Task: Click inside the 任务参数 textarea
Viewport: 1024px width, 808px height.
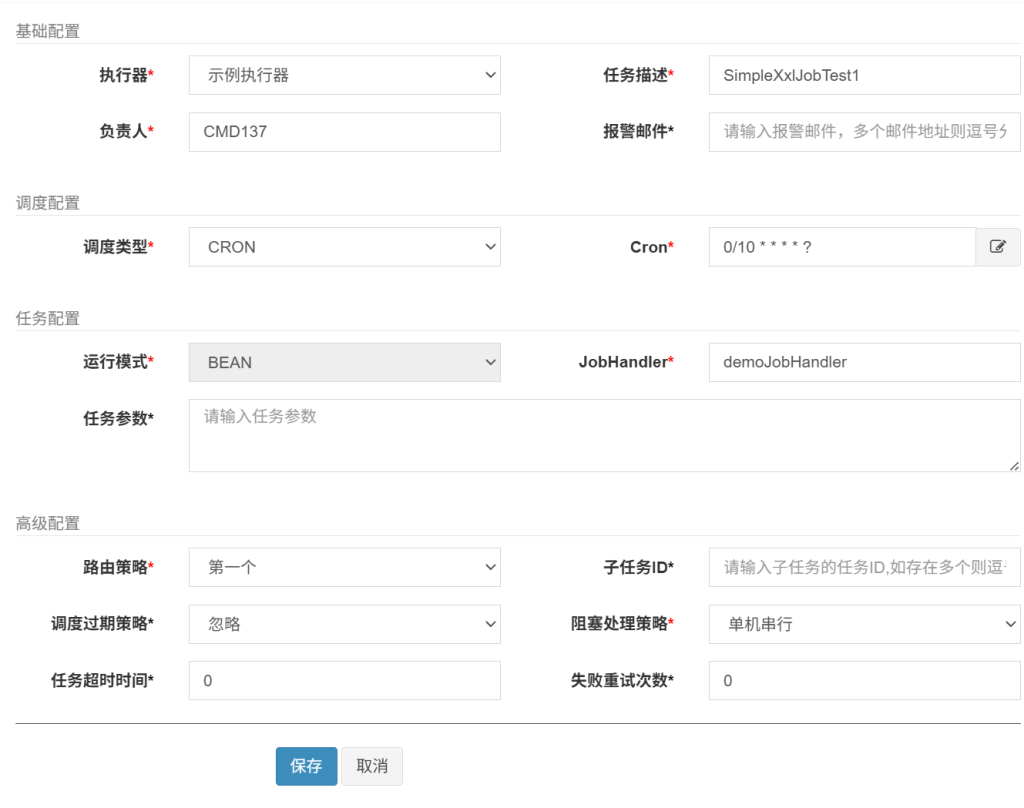Action: [604, 436]
